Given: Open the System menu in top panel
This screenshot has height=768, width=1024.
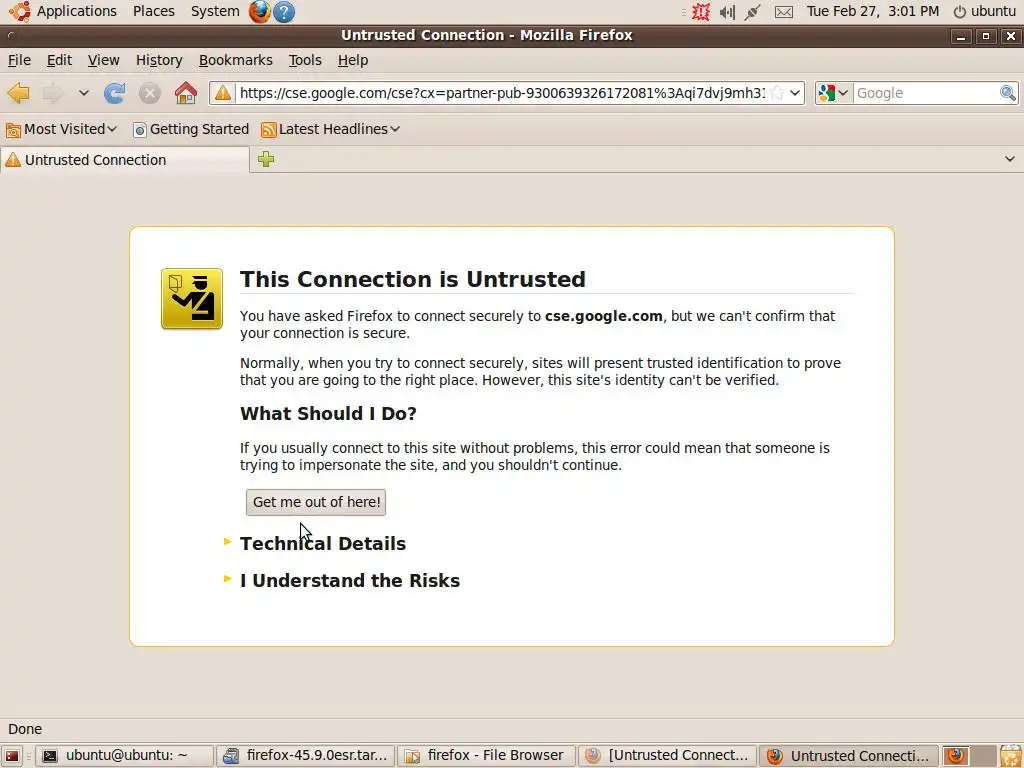Looking at the screenshot, I should point(215,11).
